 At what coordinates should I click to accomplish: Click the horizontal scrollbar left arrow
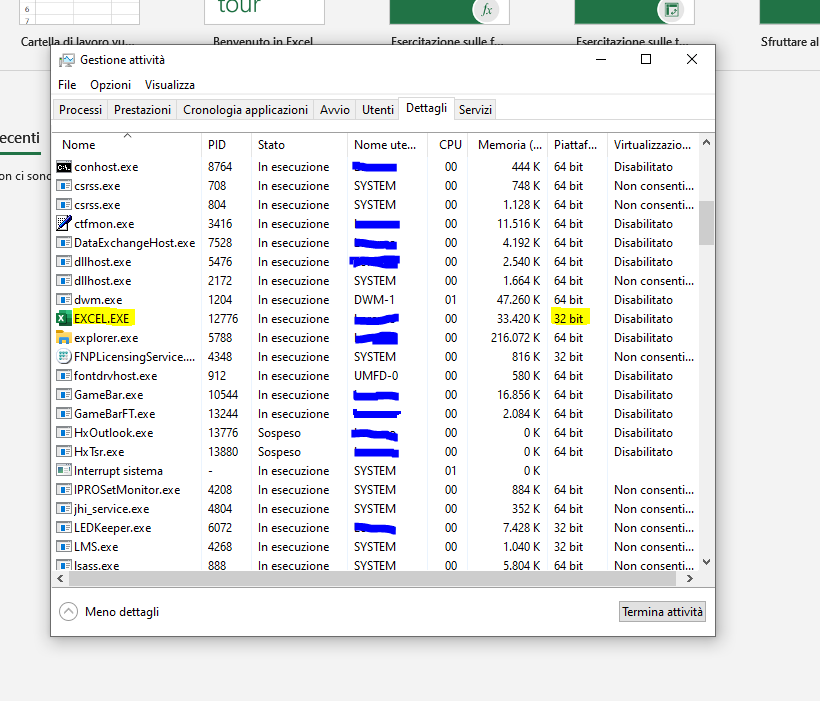60,578
